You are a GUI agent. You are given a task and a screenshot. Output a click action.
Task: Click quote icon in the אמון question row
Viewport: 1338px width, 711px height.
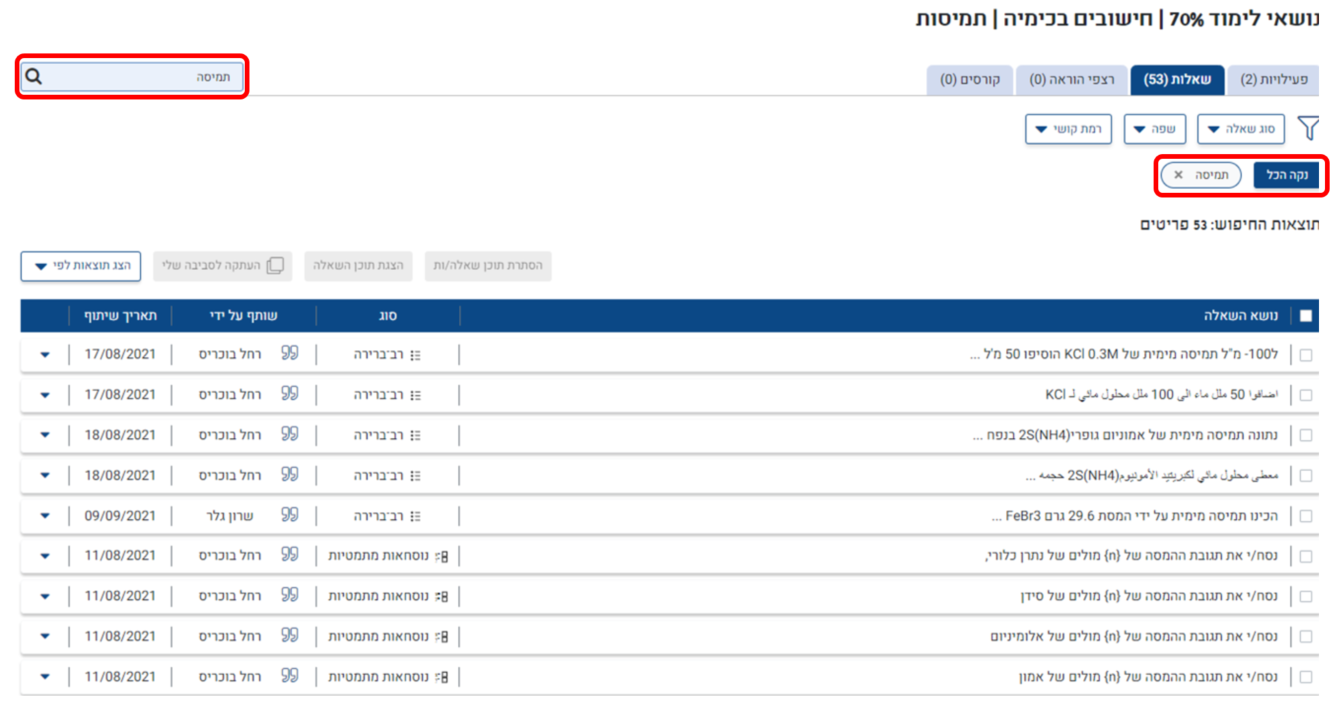point(290,677)
